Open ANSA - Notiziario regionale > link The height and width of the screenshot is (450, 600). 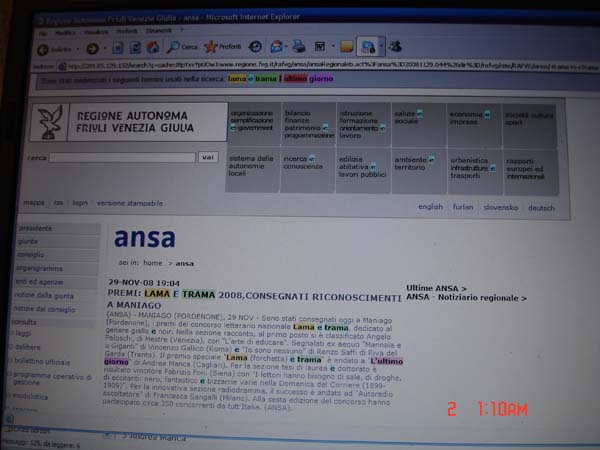point(466,297)
